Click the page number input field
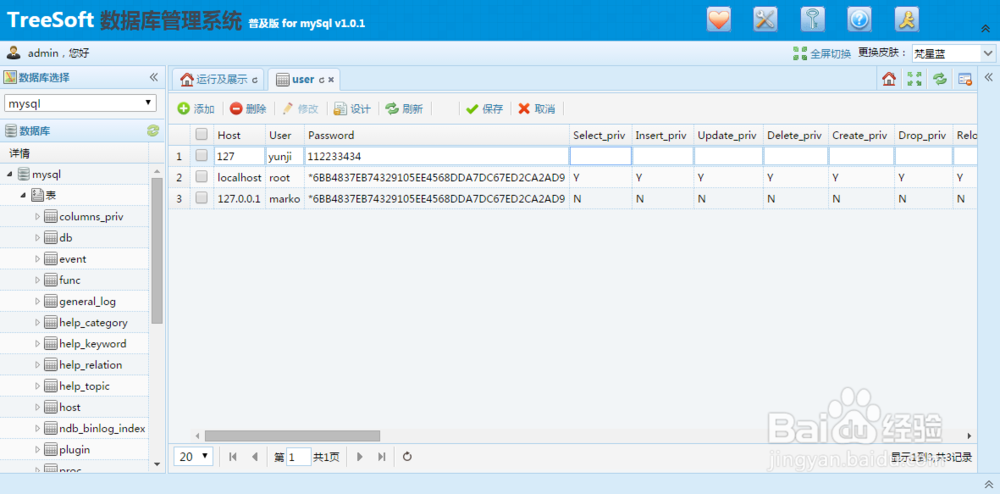This screenshot has width=1000, height=494. pos(298,456)
